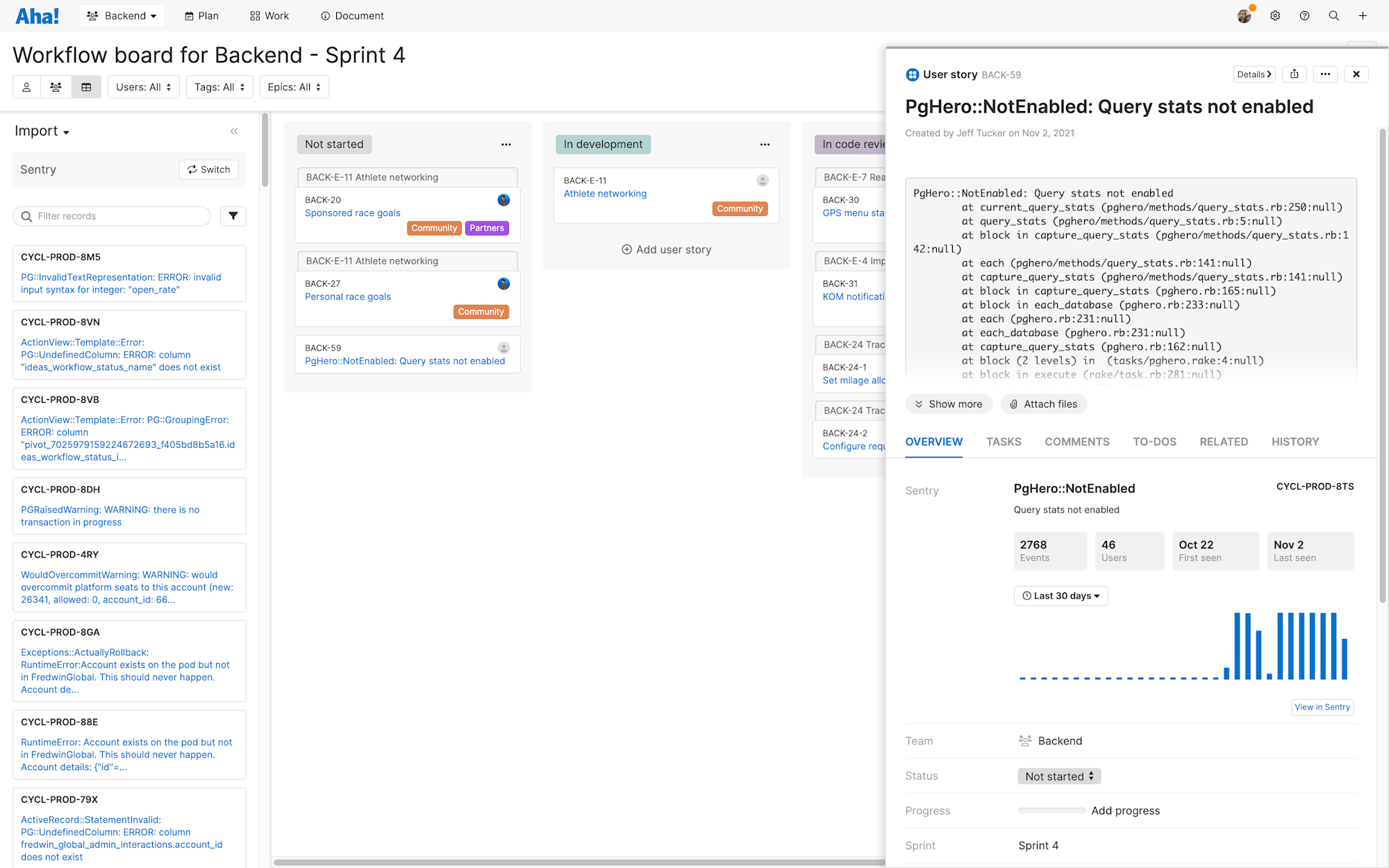
Task: Share the user story via the export icon
Action: (x=1294, y=74)
